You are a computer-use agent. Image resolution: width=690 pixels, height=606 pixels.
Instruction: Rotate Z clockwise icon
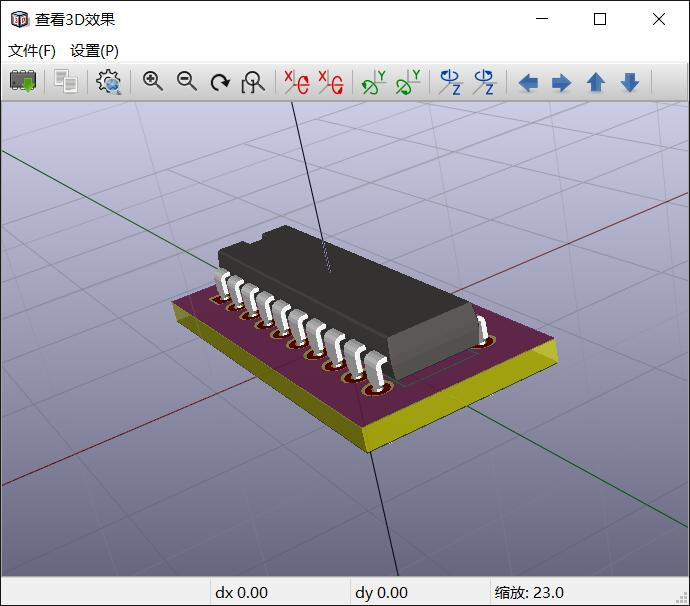point(451,82)
